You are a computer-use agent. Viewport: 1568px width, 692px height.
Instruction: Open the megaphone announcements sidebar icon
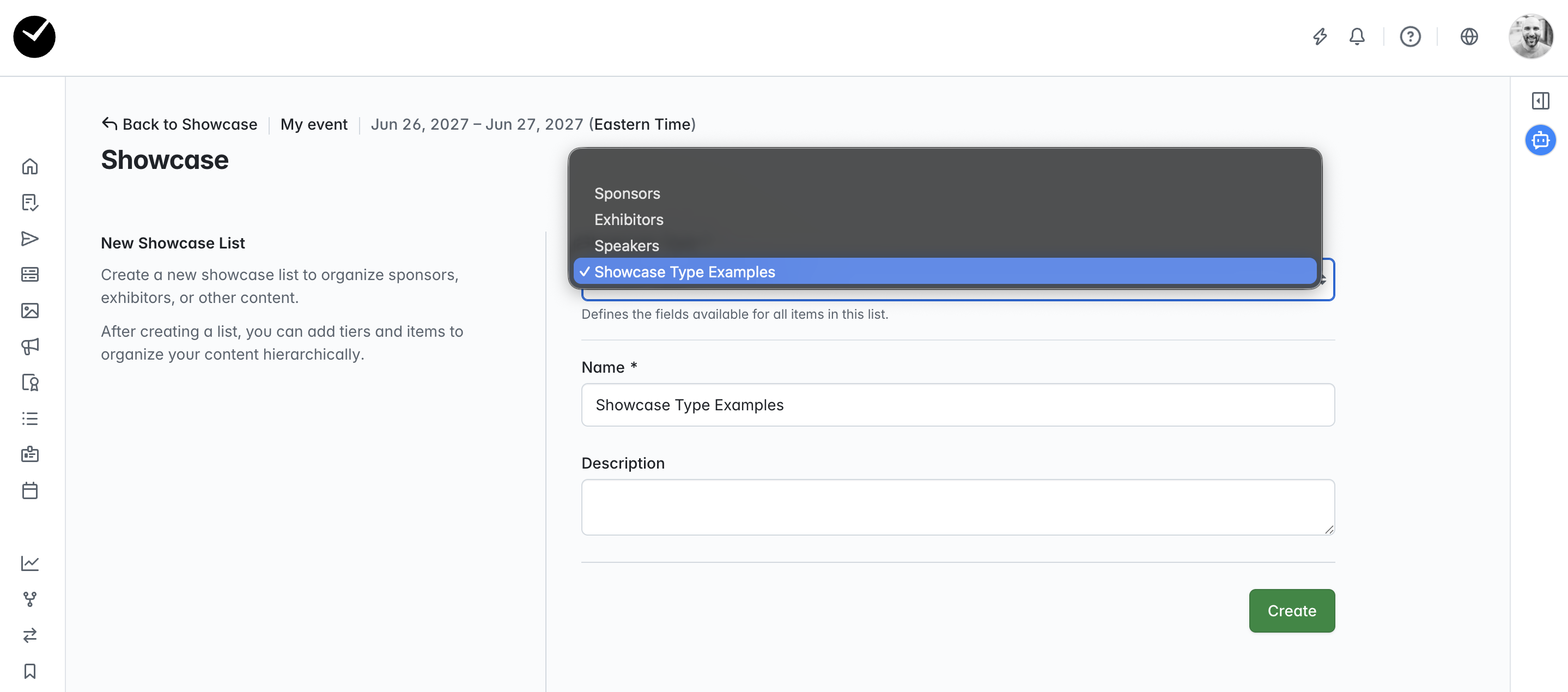30,347
